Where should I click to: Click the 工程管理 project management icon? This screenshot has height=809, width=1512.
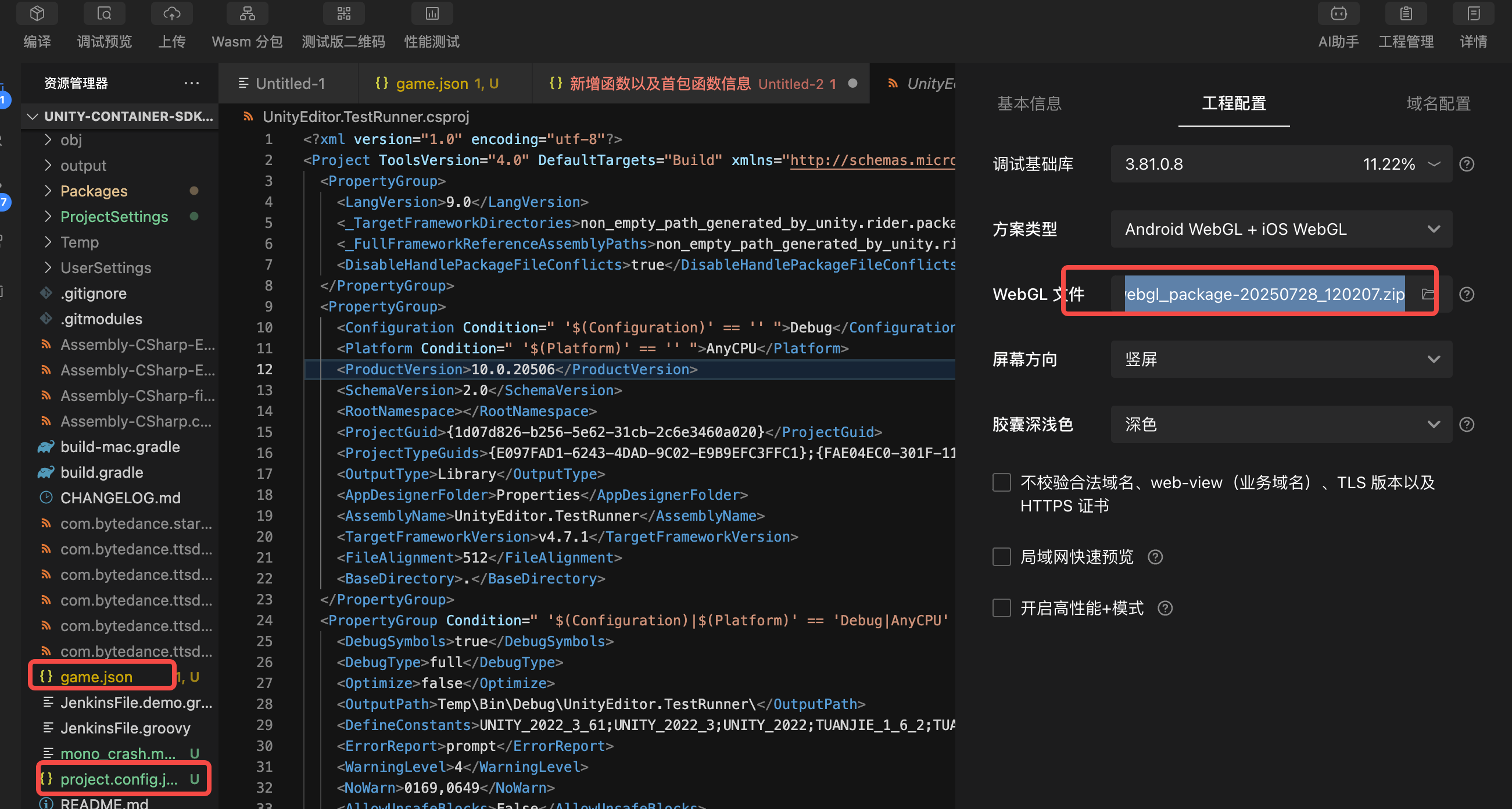(x=1406, y=13)
